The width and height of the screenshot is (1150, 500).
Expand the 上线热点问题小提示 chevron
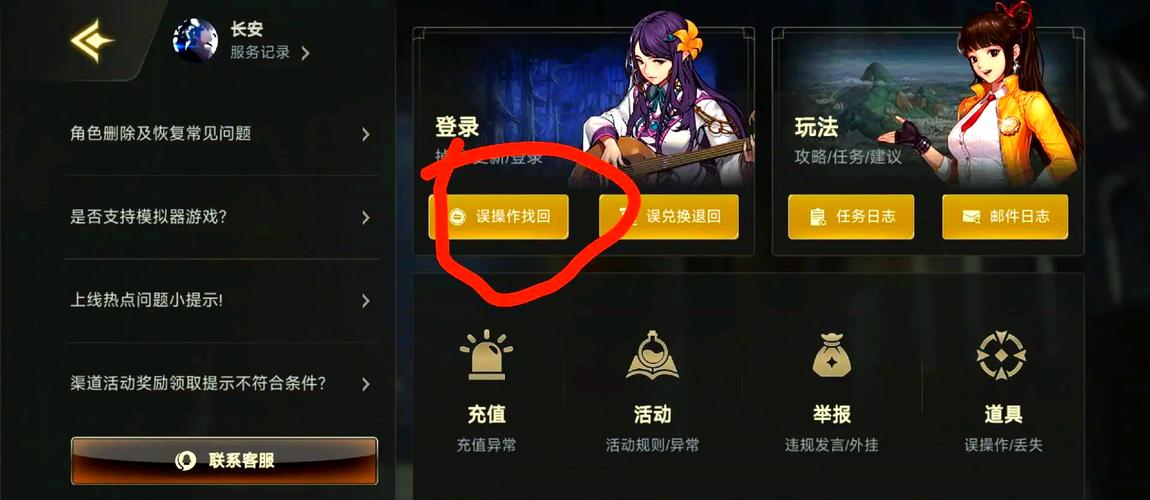[365, 301]
